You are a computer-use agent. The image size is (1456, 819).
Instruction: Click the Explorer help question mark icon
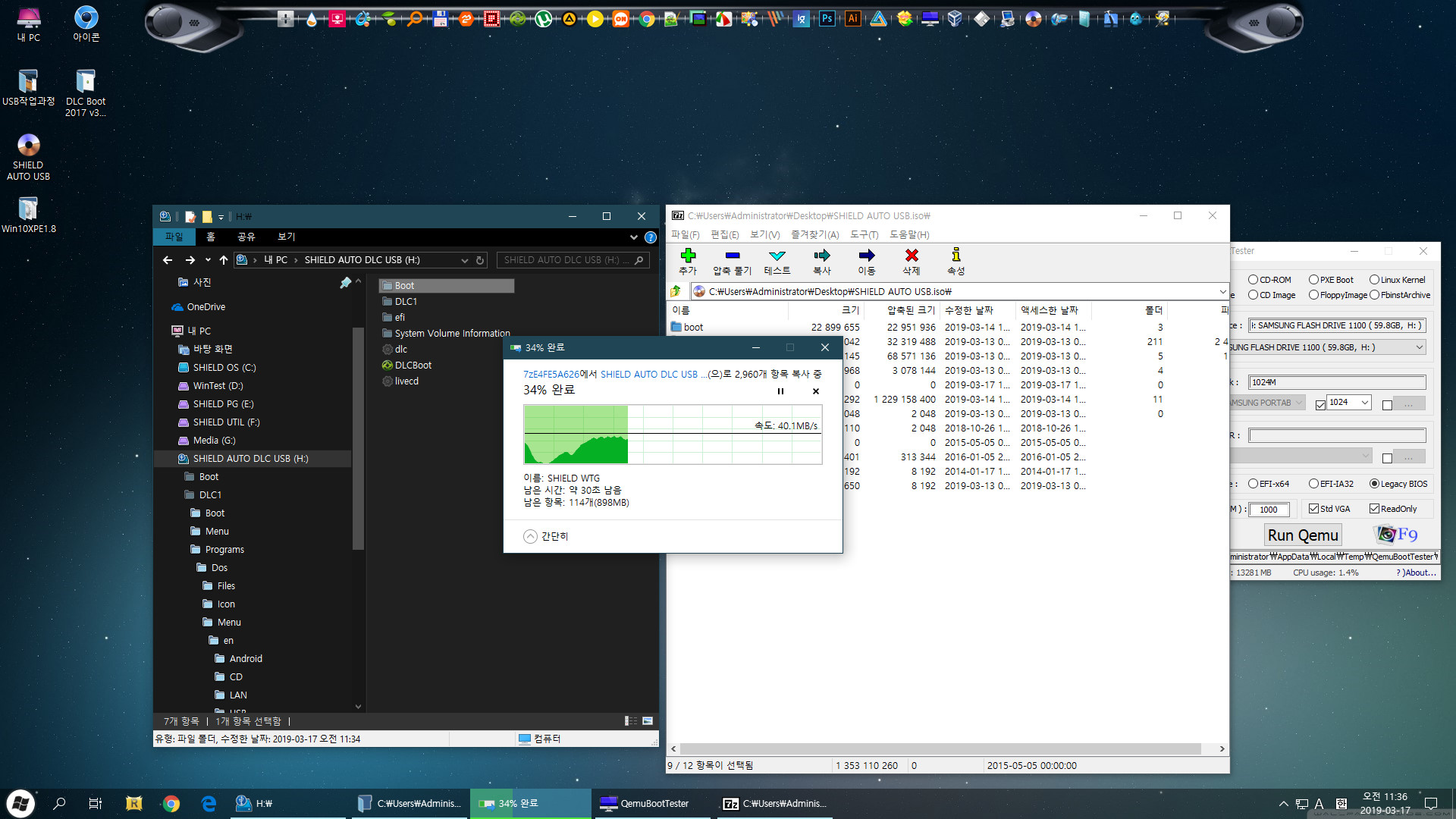tap(650, 237)
